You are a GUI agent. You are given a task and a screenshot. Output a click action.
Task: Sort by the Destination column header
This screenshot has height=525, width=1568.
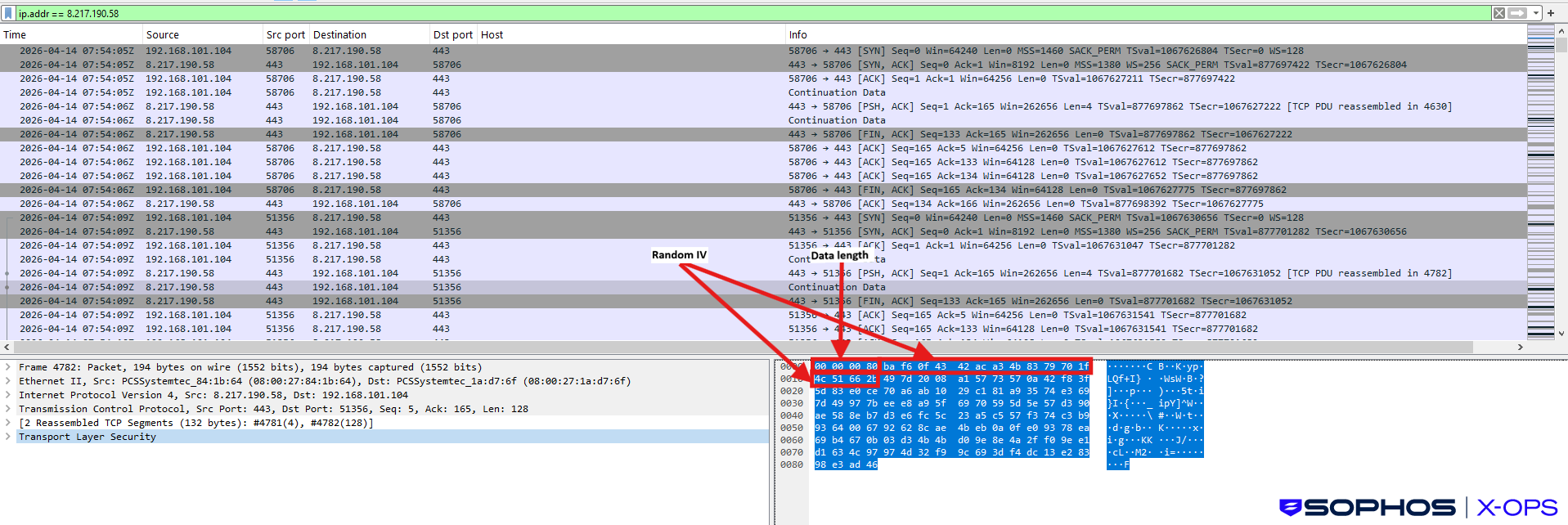tap(370, 34)
